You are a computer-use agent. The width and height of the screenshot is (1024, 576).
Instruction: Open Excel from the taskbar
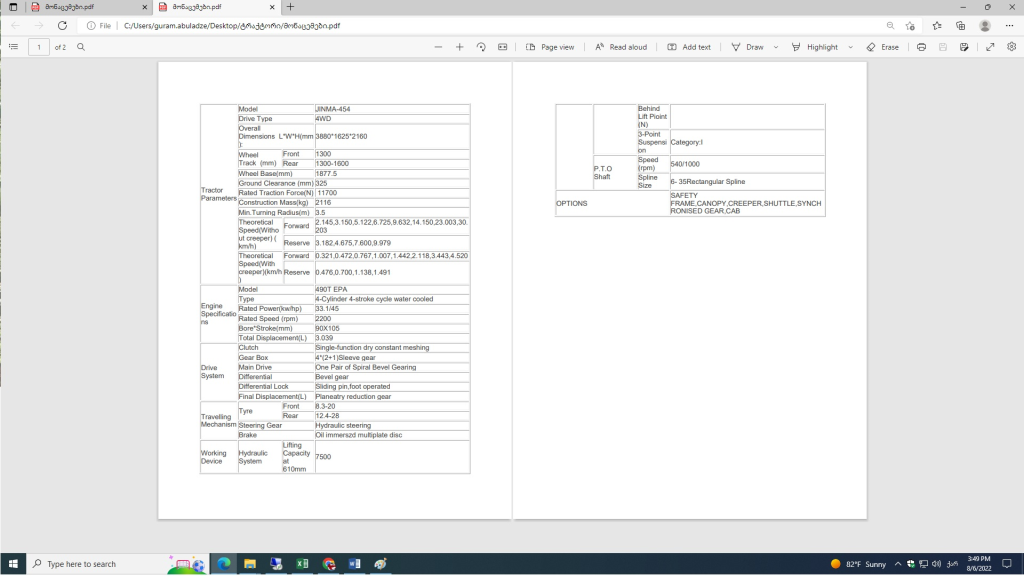click(x=302, y=564)
